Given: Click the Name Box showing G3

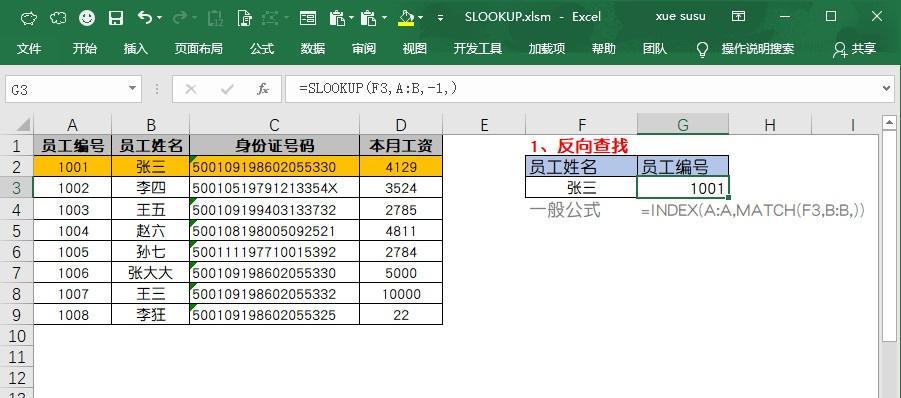Looking at the screenshot, I should click(x=66, y=90).
